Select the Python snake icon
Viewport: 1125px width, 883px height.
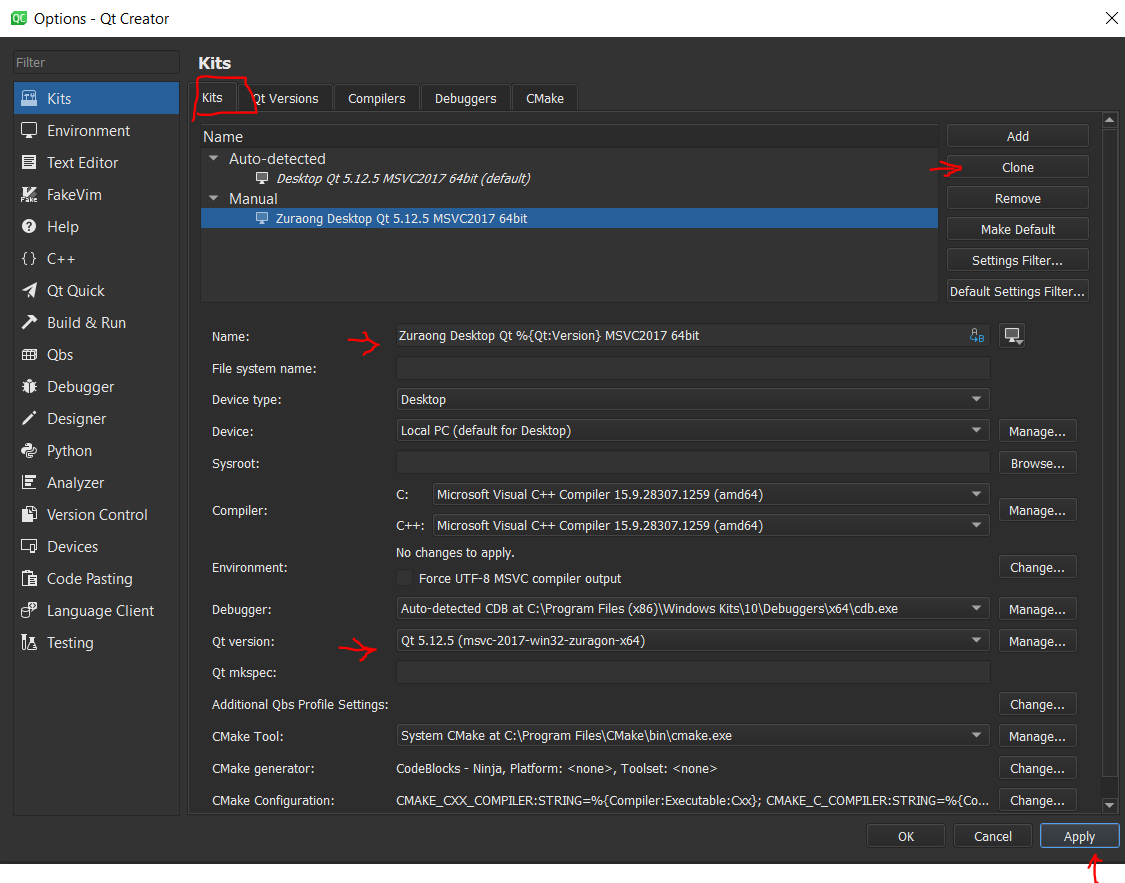point(29,450)
